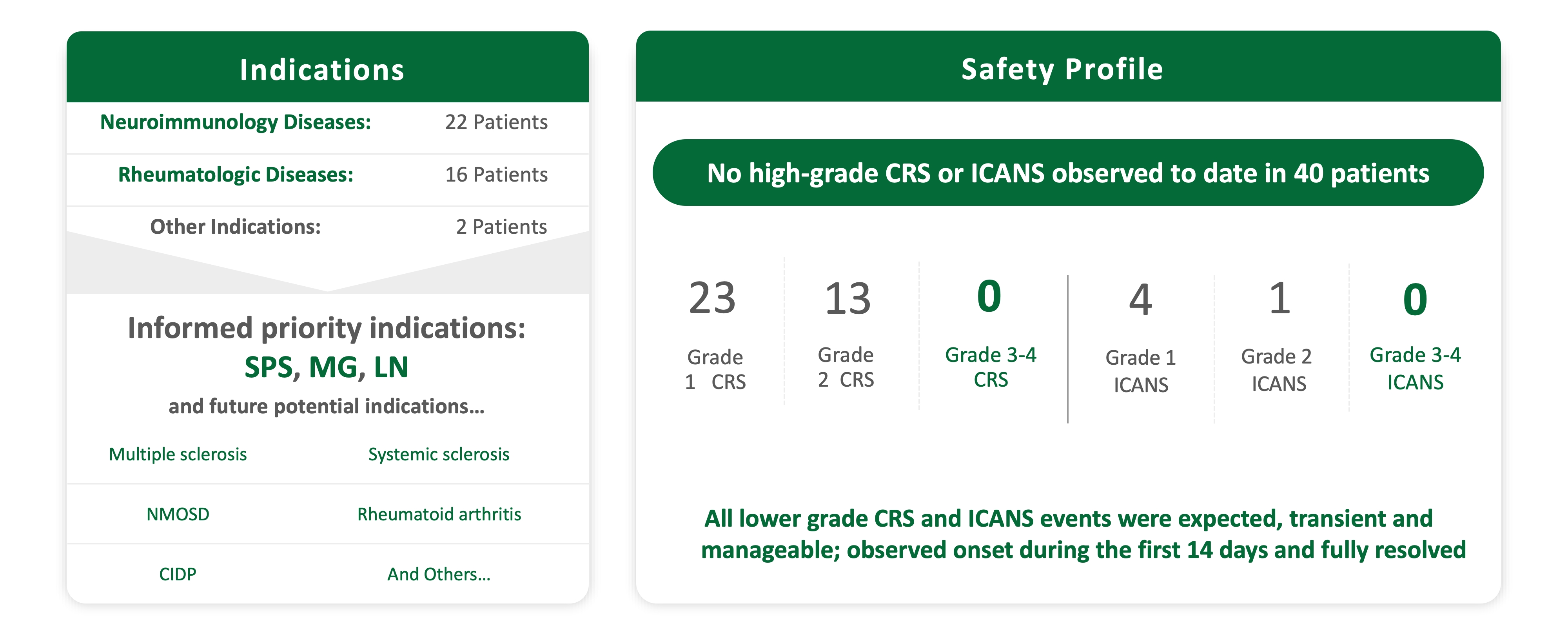Click the Rheumatologic Diseases row label
The image size is (1568, 629).
pos(236,175)
